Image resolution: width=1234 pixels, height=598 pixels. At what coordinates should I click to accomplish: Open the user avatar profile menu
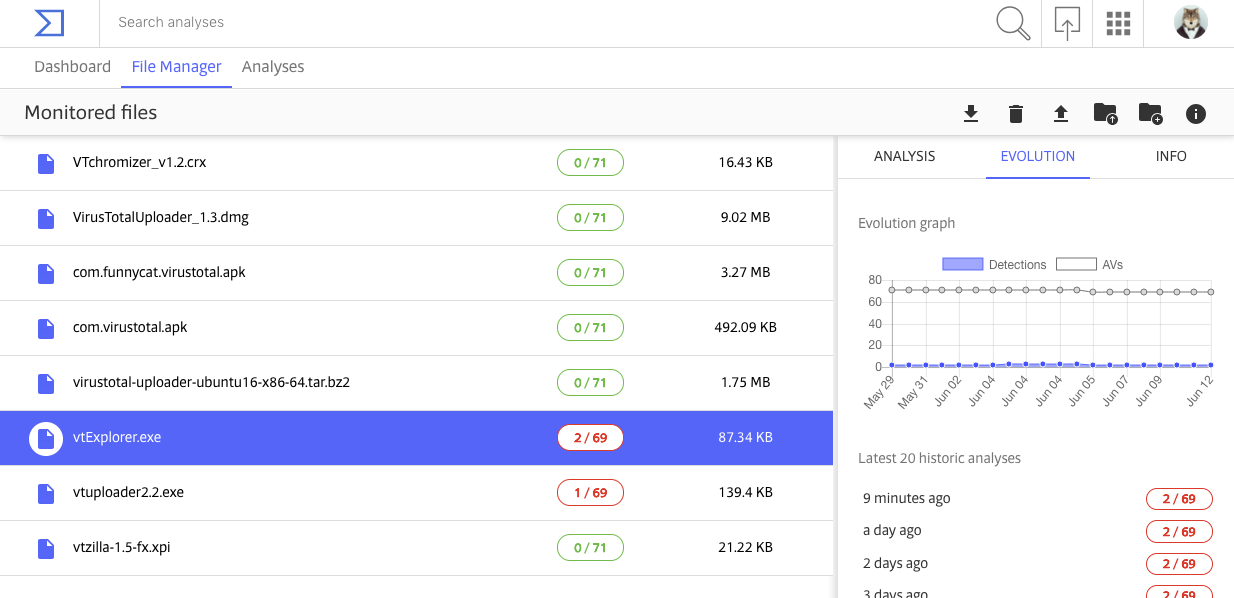[x=1190, y=22]
